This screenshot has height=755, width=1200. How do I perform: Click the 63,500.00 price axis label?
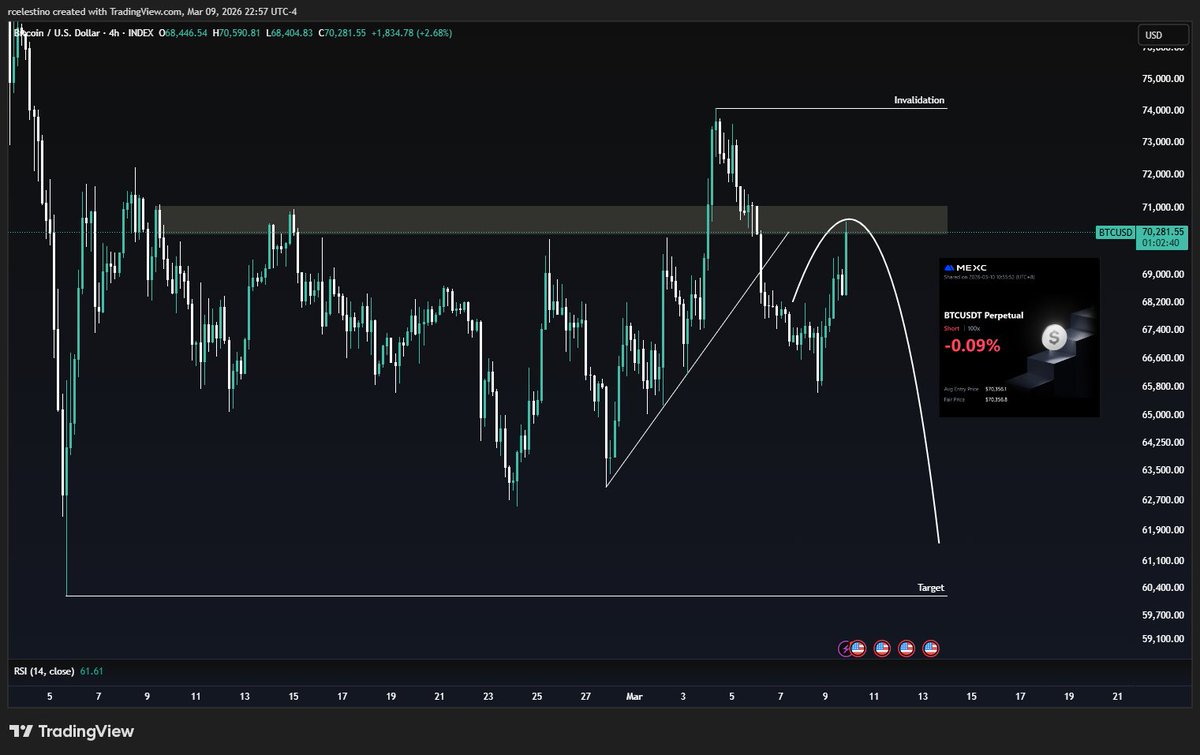pos(1164,471)
